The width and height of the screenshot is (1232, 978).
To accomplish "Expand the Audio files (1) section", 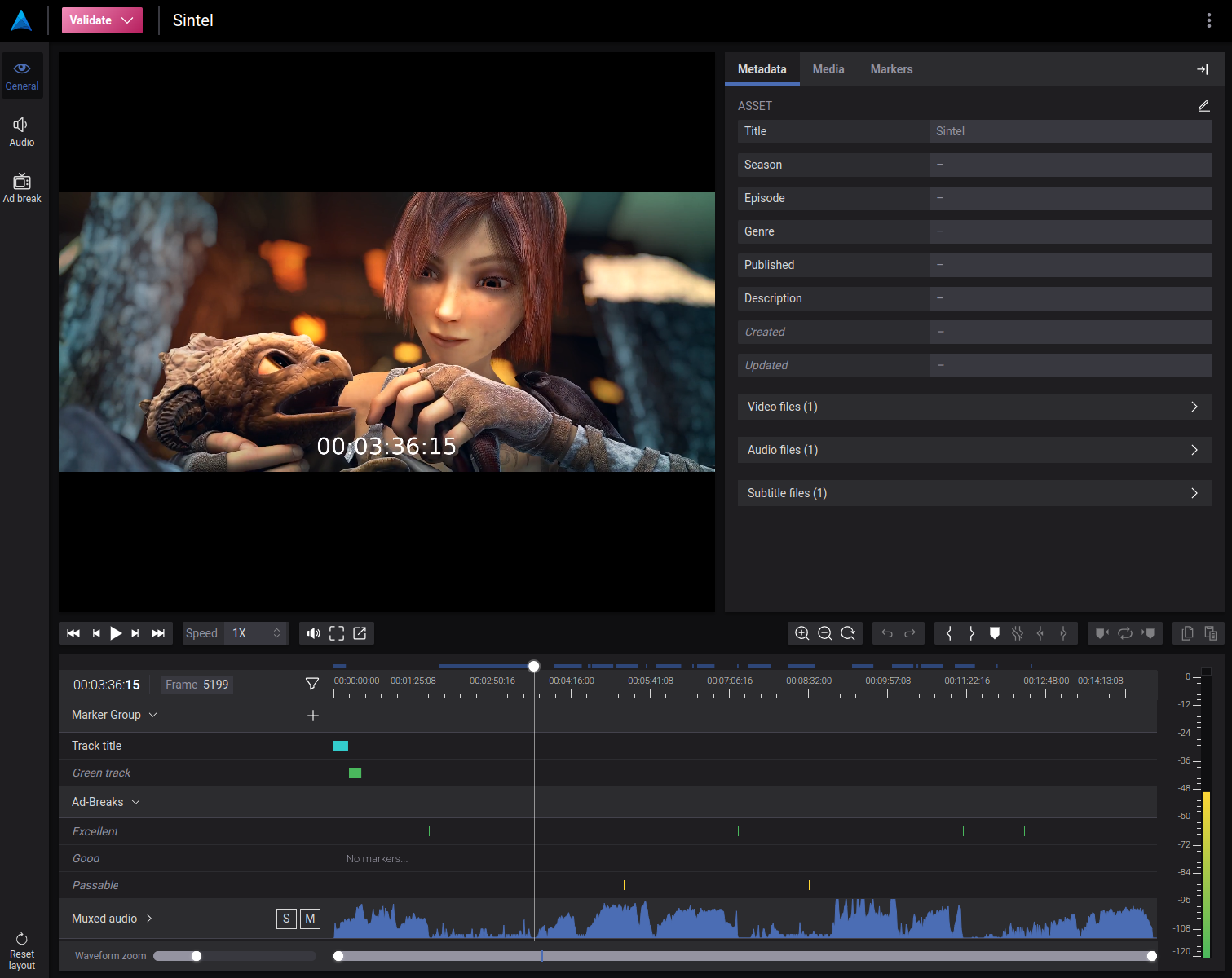I will coord(974,450).
